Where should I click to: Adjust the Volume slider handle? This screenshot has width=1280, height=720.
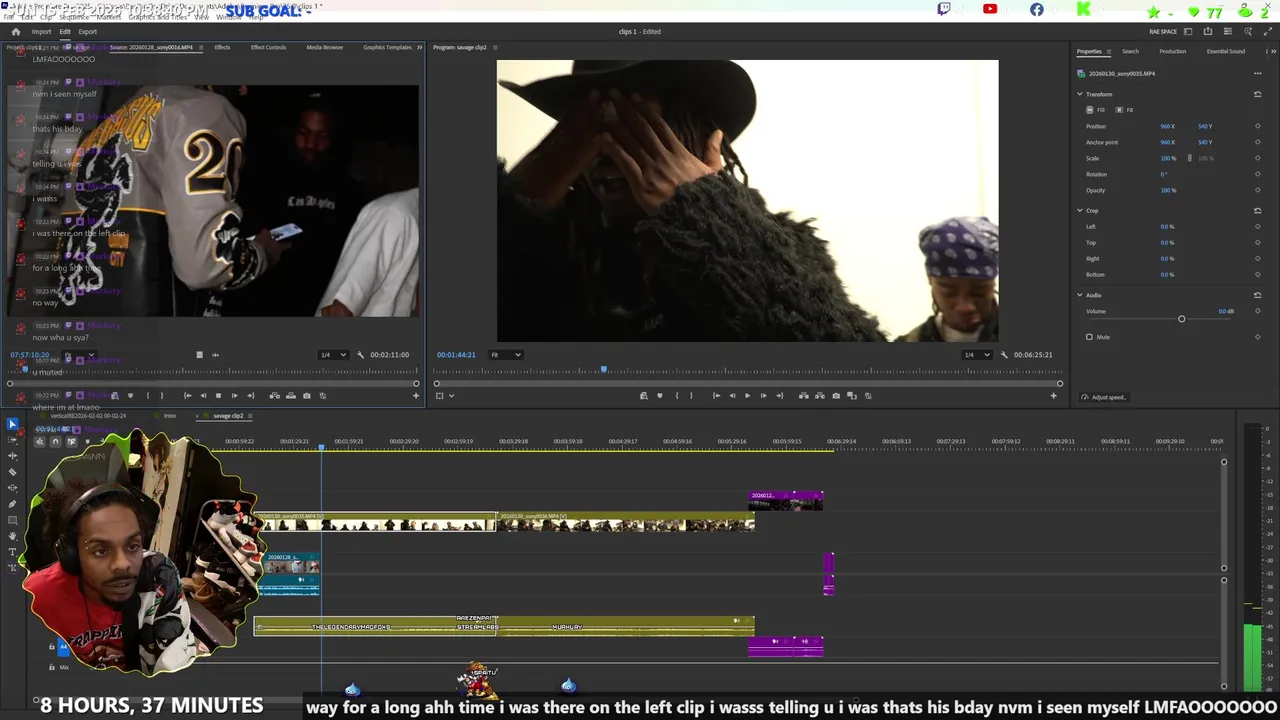[x=1181, y=318]
